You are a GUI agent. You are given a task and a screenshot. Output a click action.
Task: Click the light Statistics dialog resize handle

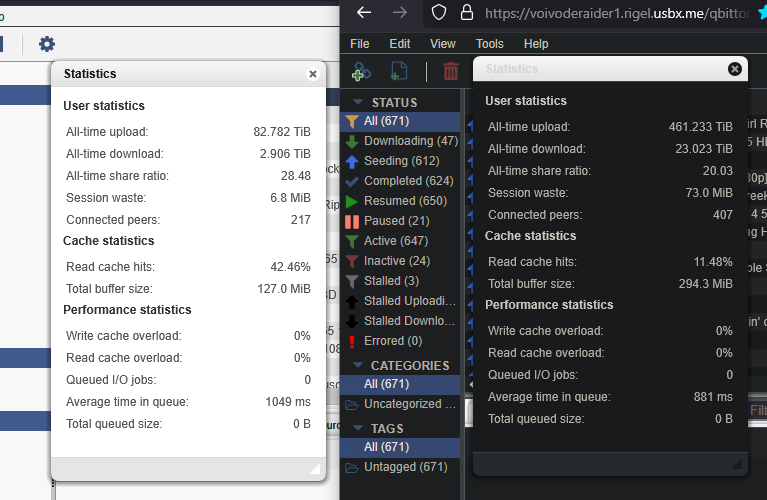[x=315, y=469]
